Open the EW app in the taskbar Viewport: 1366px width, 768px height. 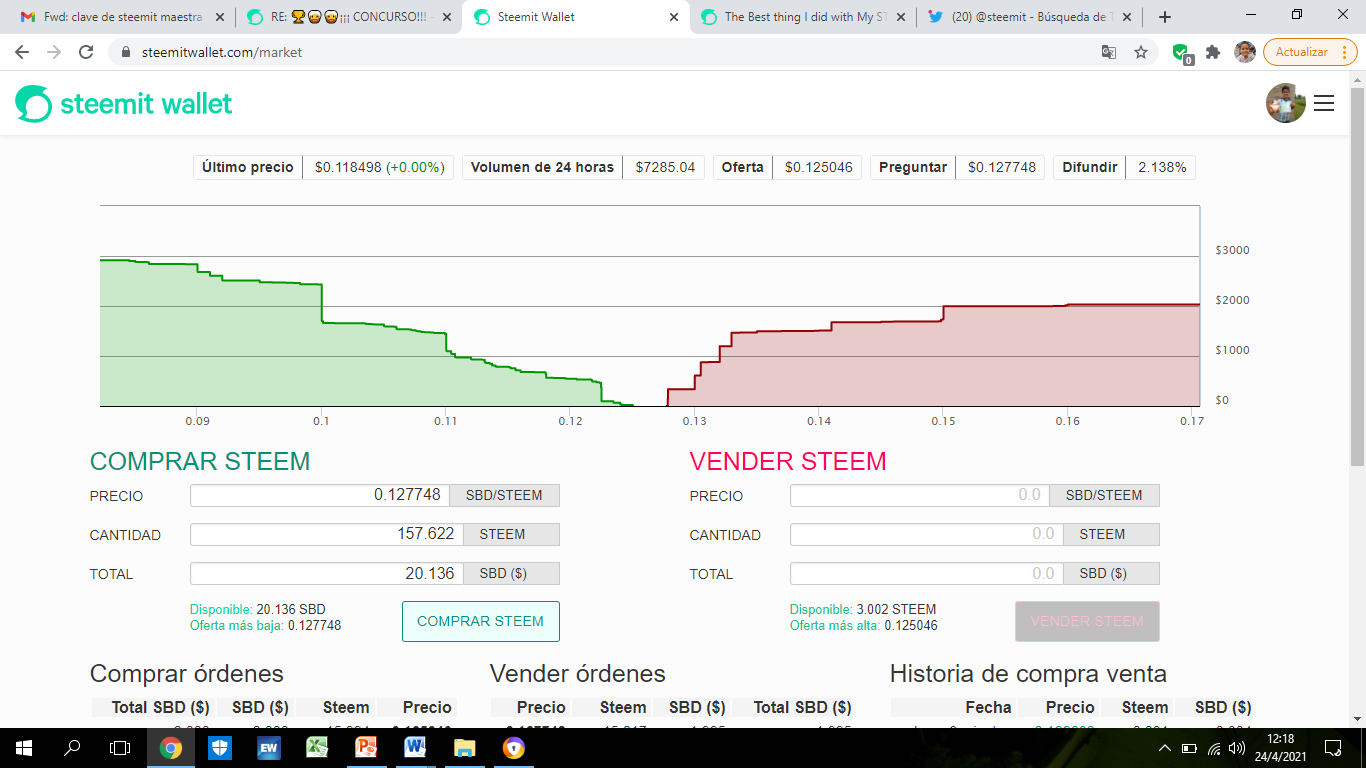269,747
